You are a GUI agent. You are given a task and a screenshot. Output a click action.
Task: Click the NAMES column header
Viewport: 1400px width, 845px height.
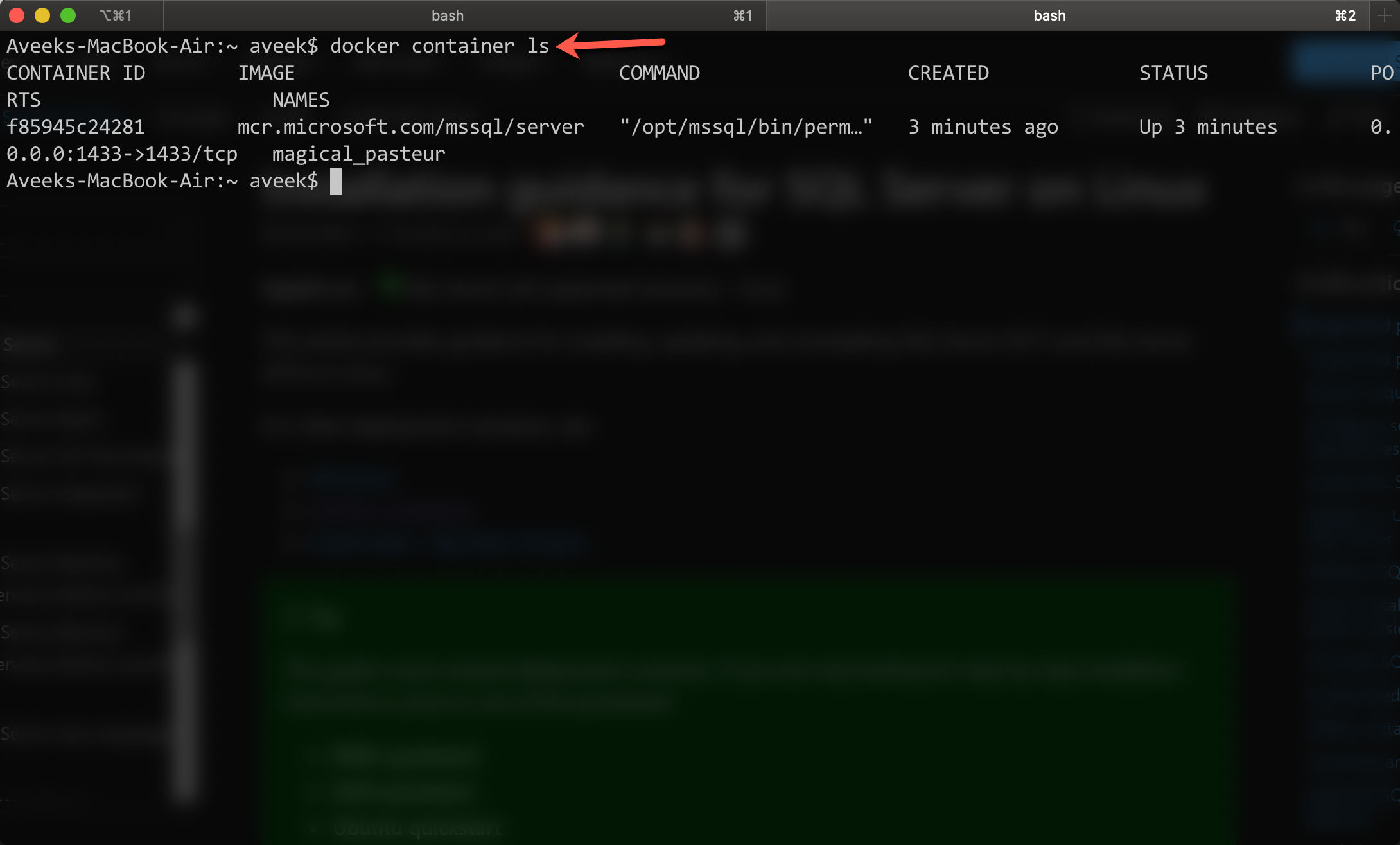coord(301,100)
